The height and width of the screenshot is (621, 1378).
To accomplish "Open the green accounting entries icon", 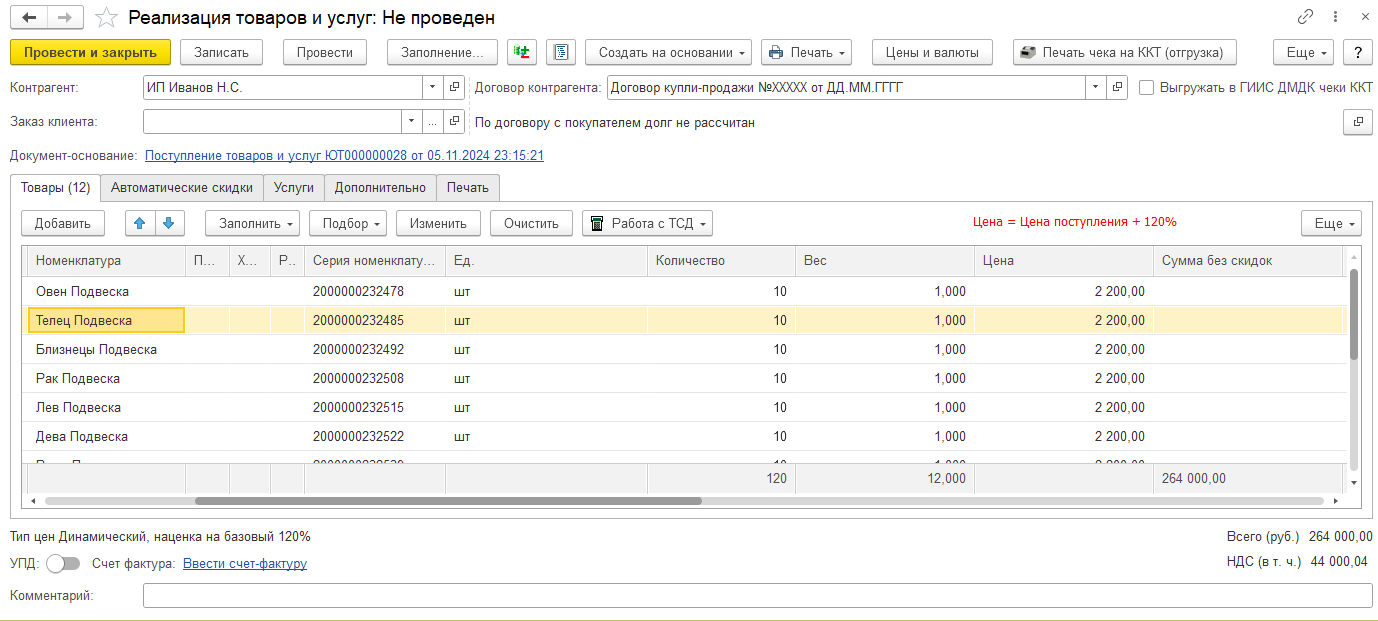I will click(523, 52).
